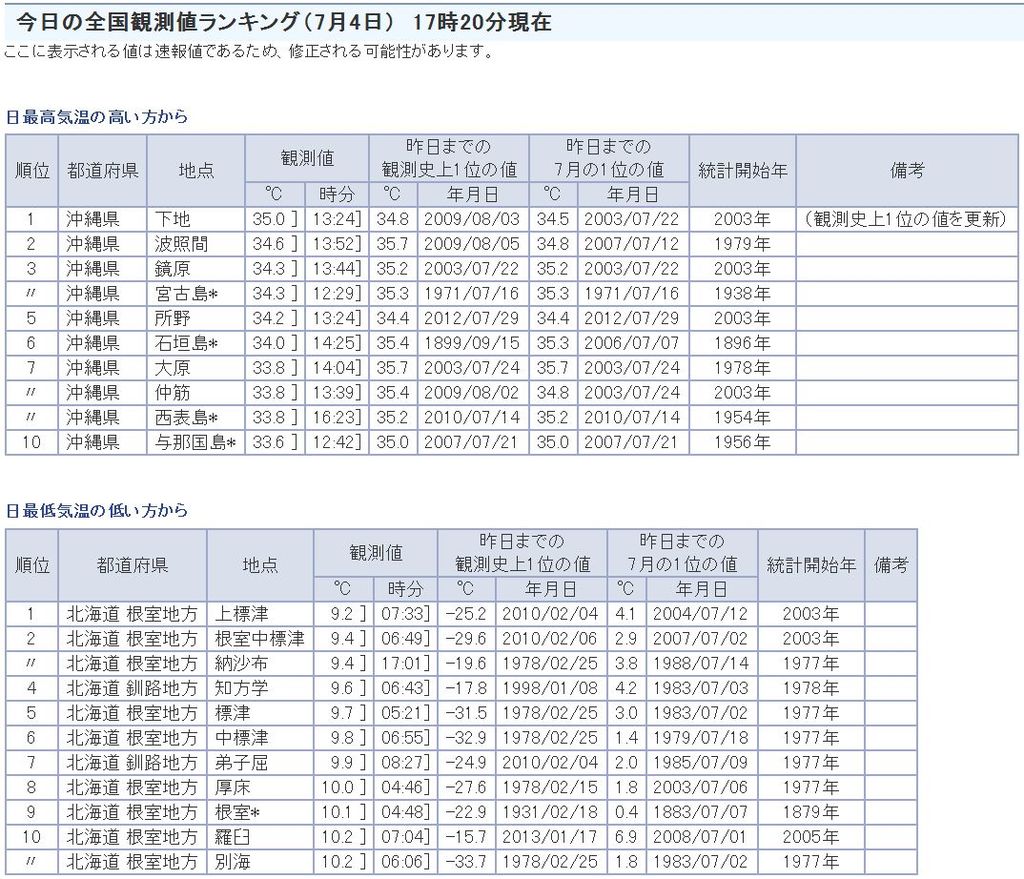Screen dimensions: 1024x879
Task: Select the 羅臼 location name
Action: [x=232, y=836]
